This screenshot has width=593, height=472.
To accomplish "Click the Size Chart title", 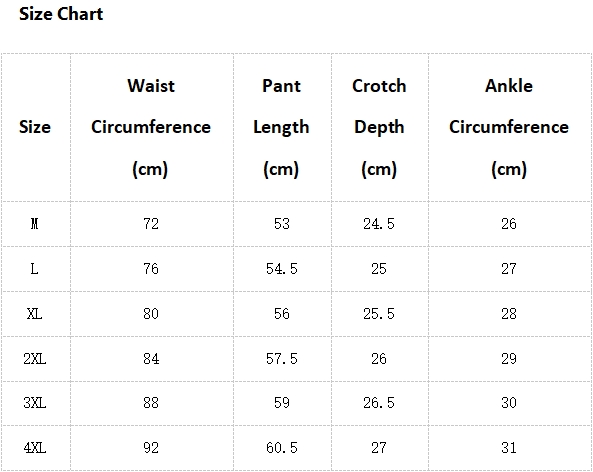I will pyautogui.click(x=61, y=14).
